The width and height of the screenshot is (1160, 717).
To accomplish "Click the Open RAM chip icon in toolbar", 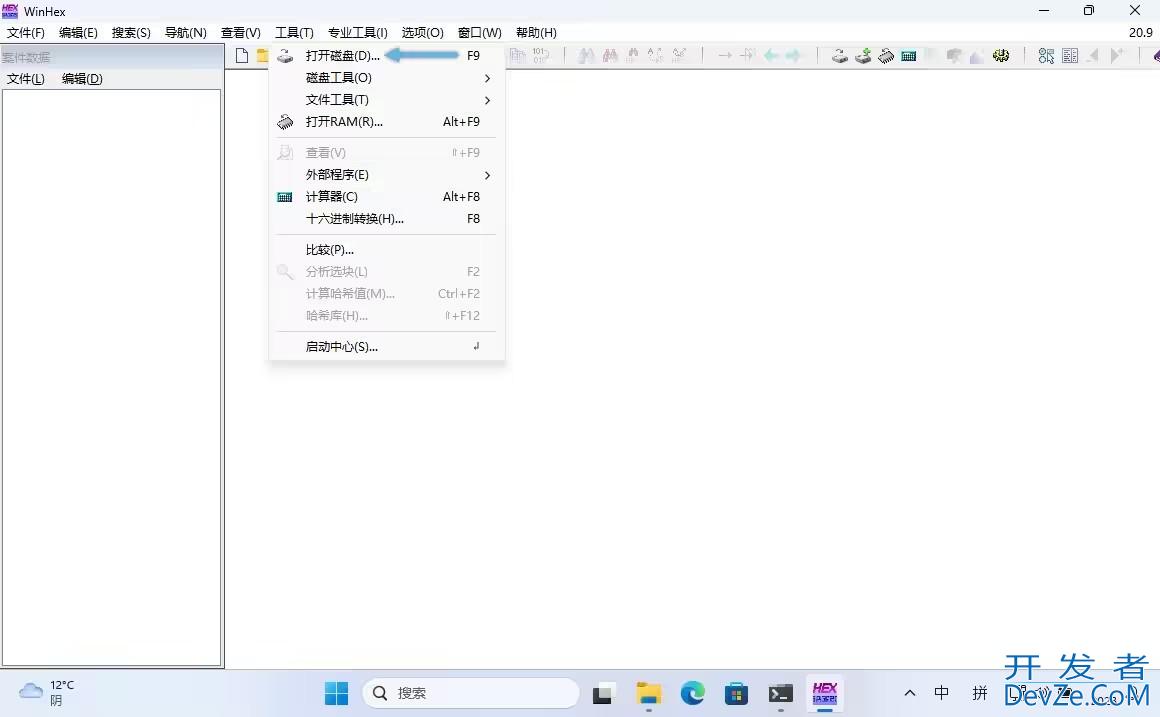I will coord(886,55).
